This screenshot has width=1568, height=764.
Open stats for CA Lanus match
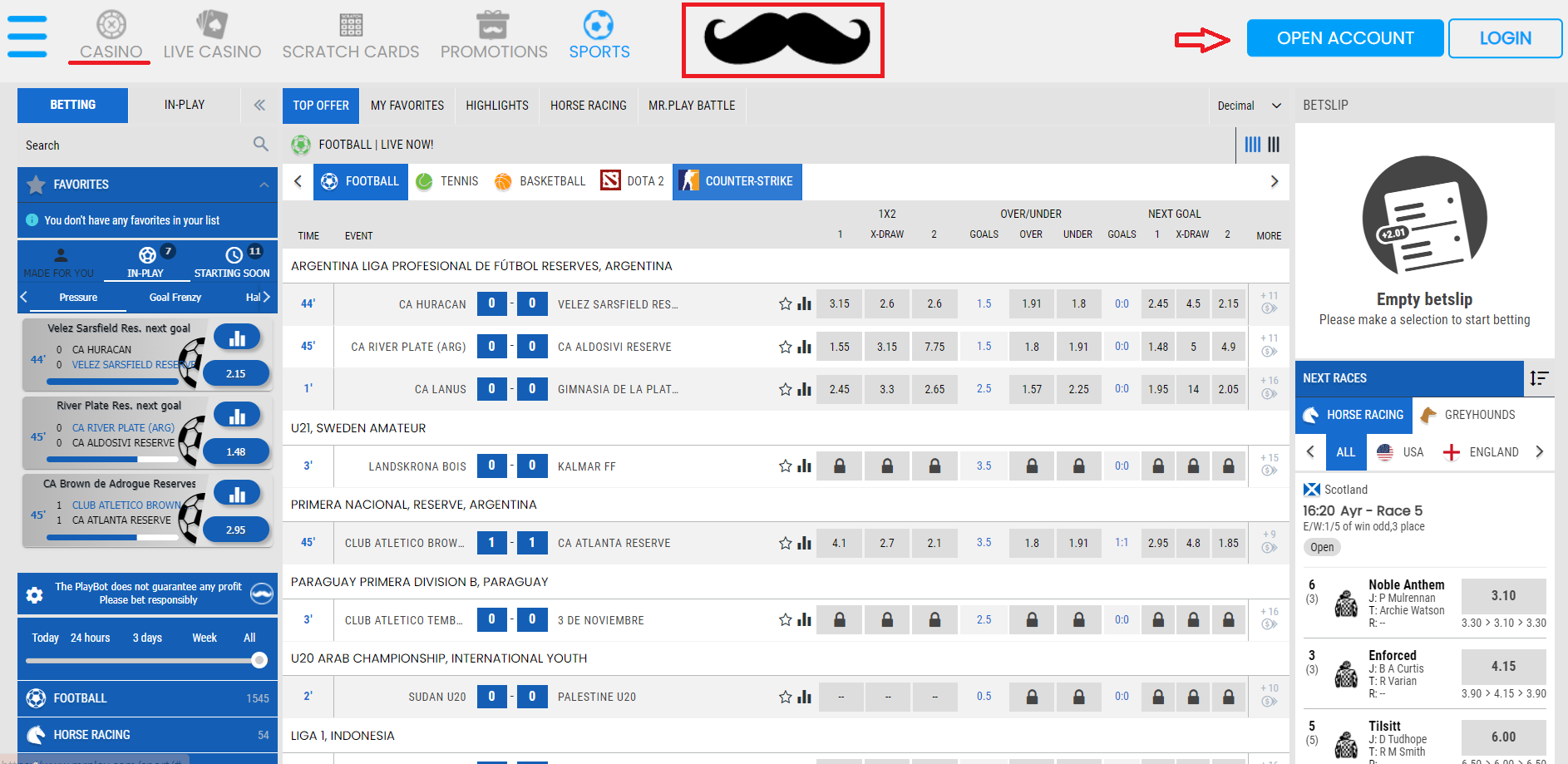(x=804, y=389)
